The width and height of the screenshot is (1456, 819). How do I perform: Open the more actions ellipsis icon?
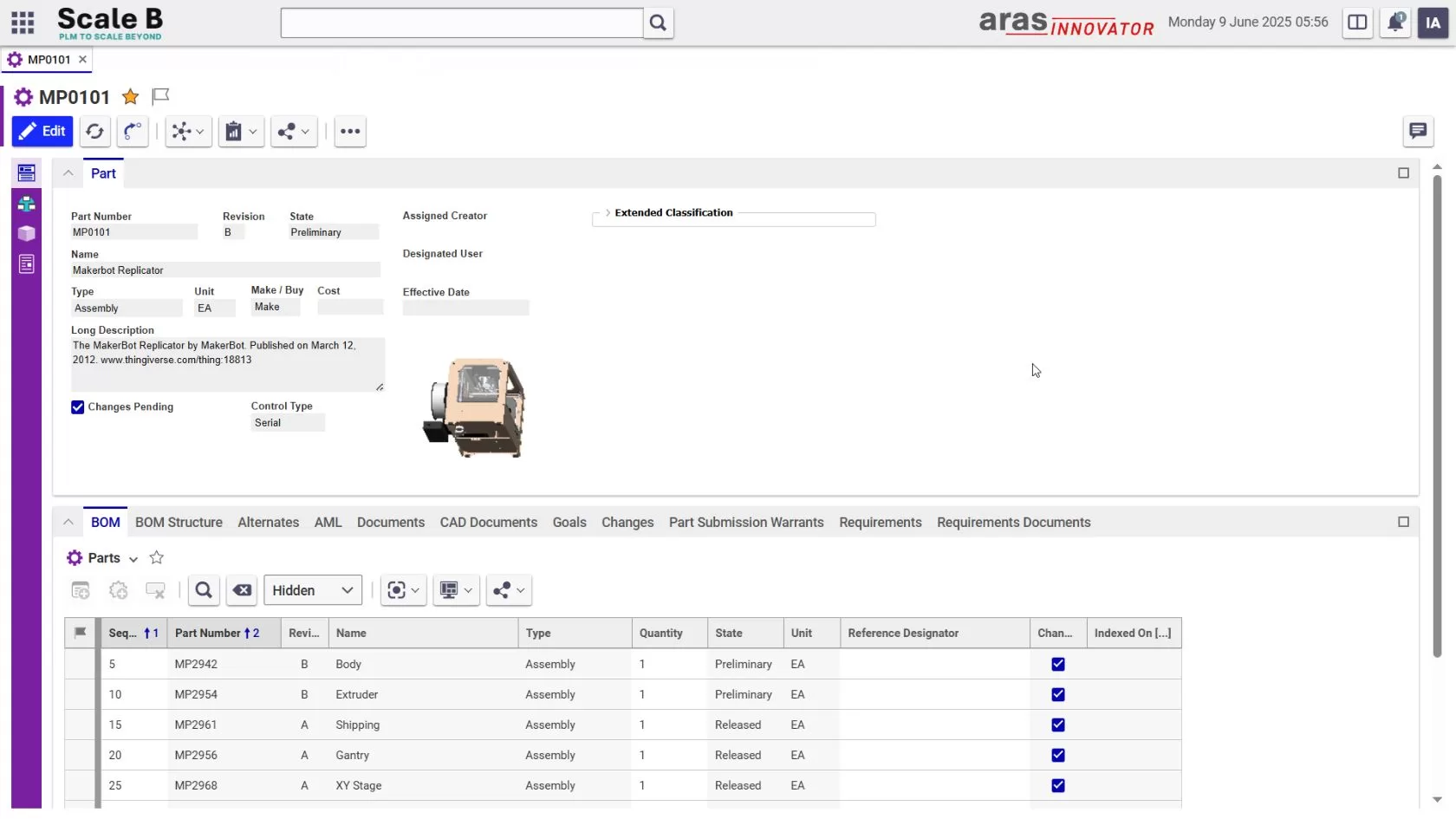[x=349, y=132]
